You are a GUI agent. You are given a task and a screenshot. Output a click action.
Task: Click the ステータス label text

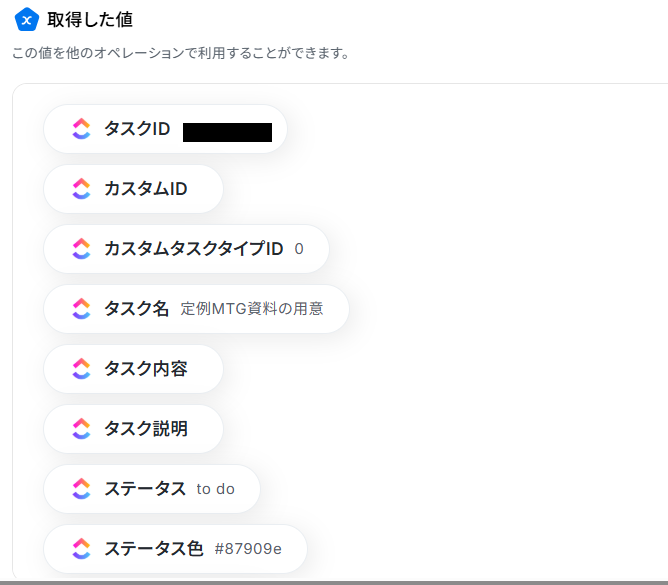[145, 489]
